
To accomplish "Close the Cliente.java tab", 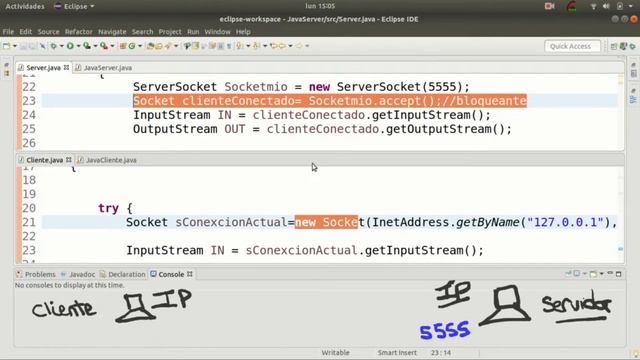I will click(69, 160).
